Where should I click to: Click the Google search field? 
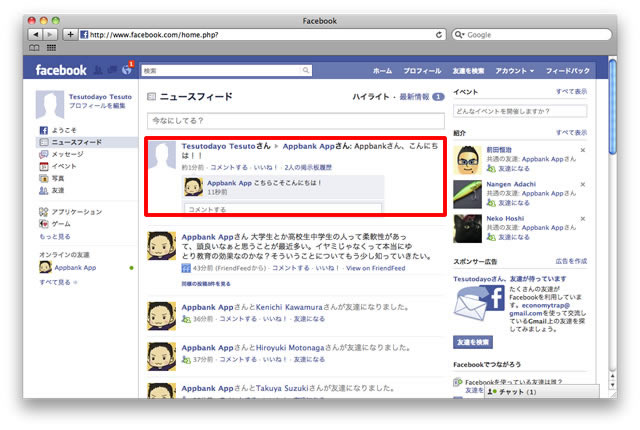pyautogui.click(x=531, y=35)
